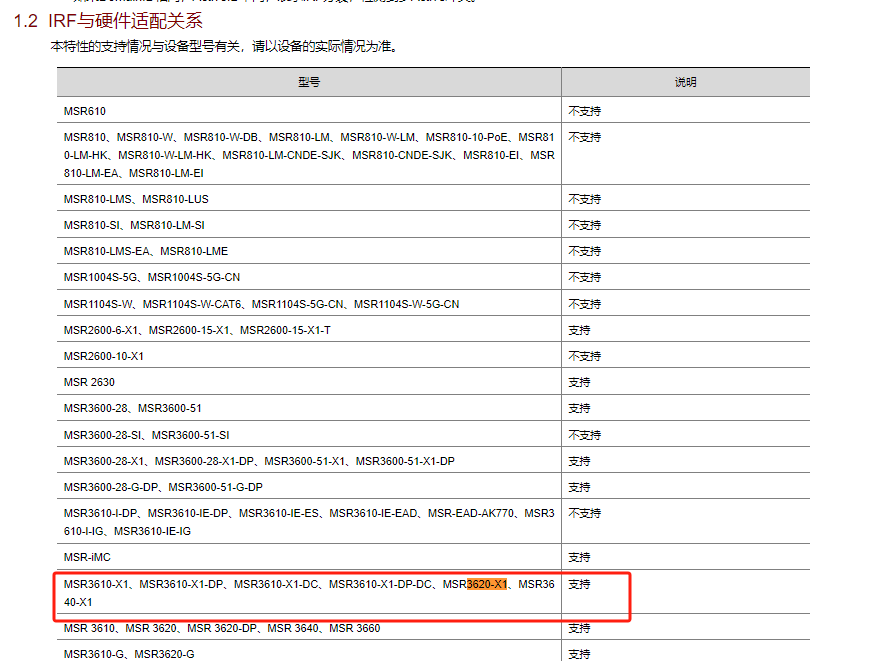Click the heading '1.2 IRF与硬件适配关系'
Image resolution: width=880 pixels, height=661 pixels.
pos(108,21)
